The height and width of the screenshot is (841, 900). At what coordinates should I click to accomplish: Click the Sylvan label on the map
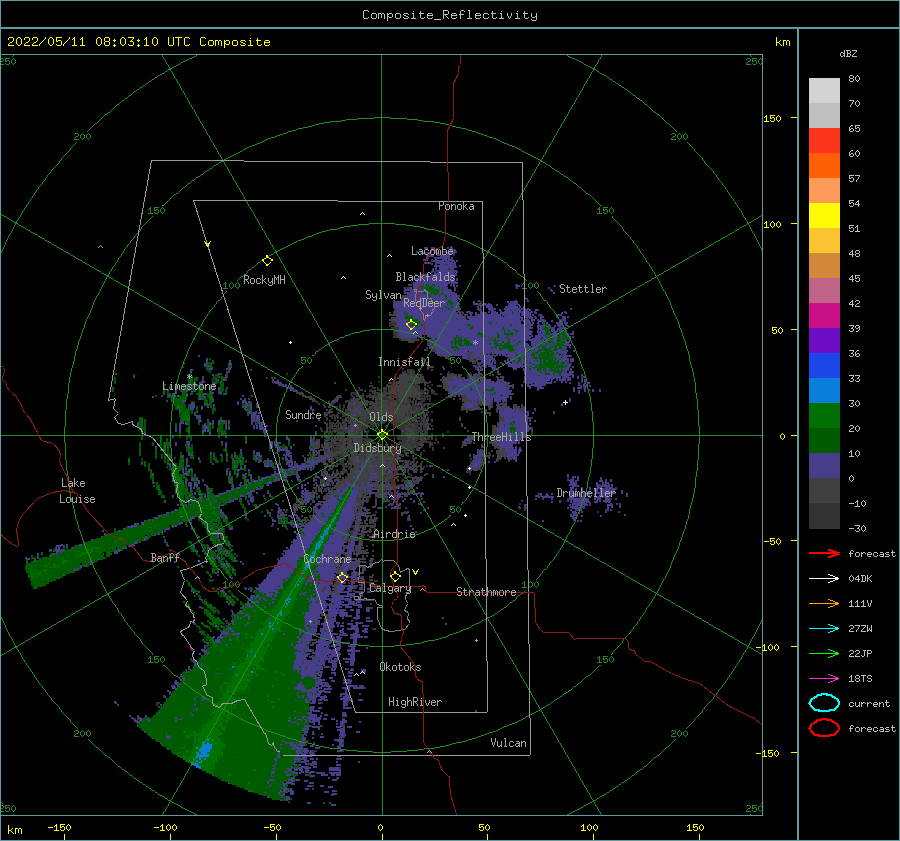(x=383, y=295)
